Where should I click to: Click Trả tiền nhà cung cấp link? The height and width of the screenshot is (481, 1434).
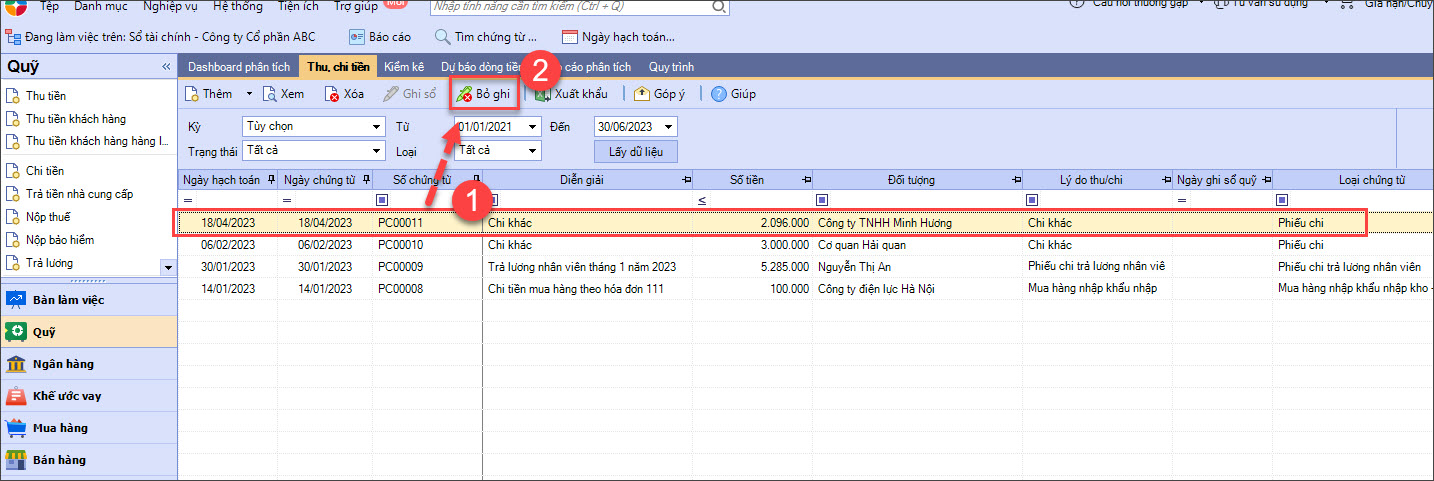coord(79,194)
